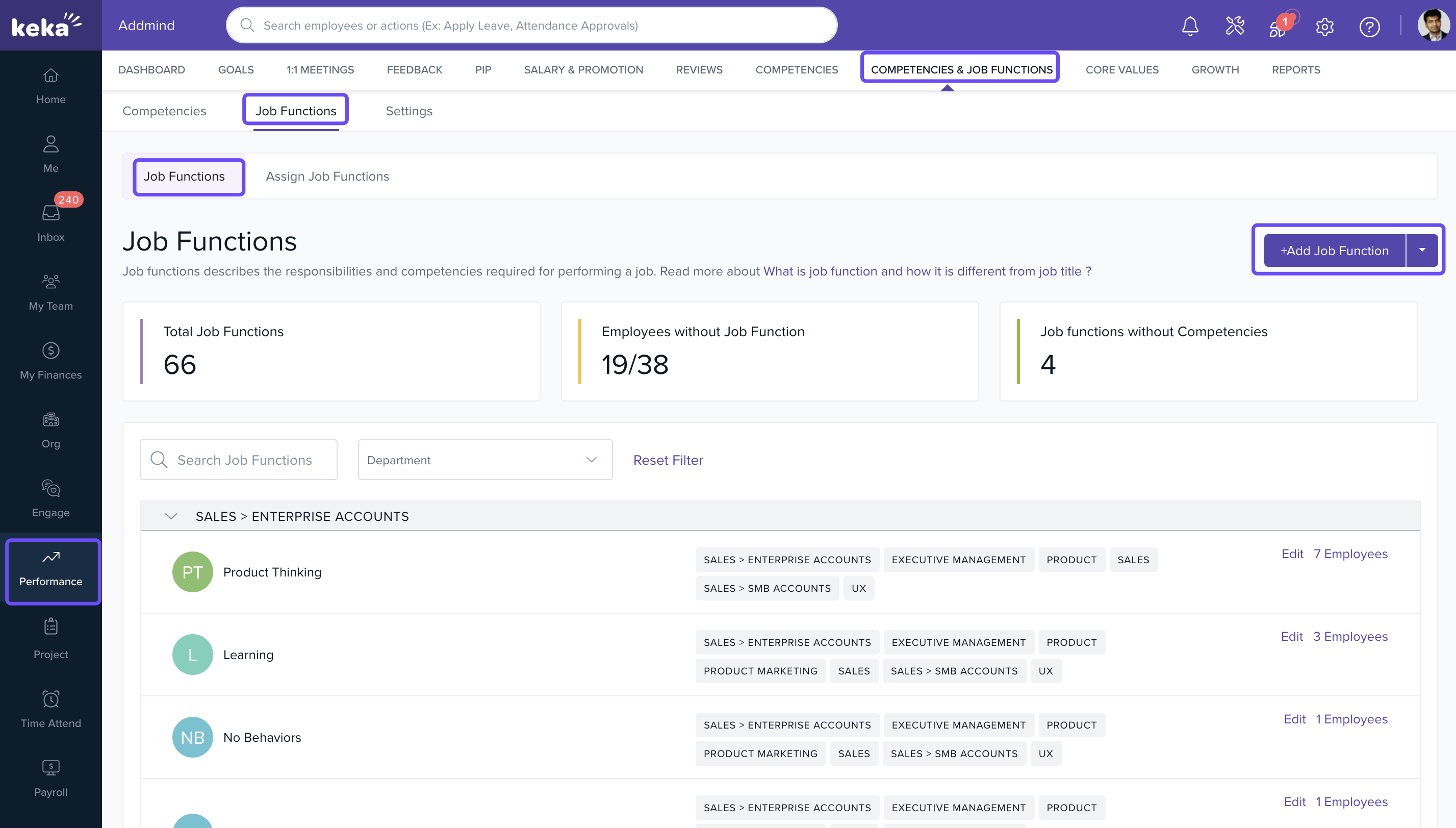Open the notifications bell icon
Screen dimensions: 1456x828
point(1189,26)
